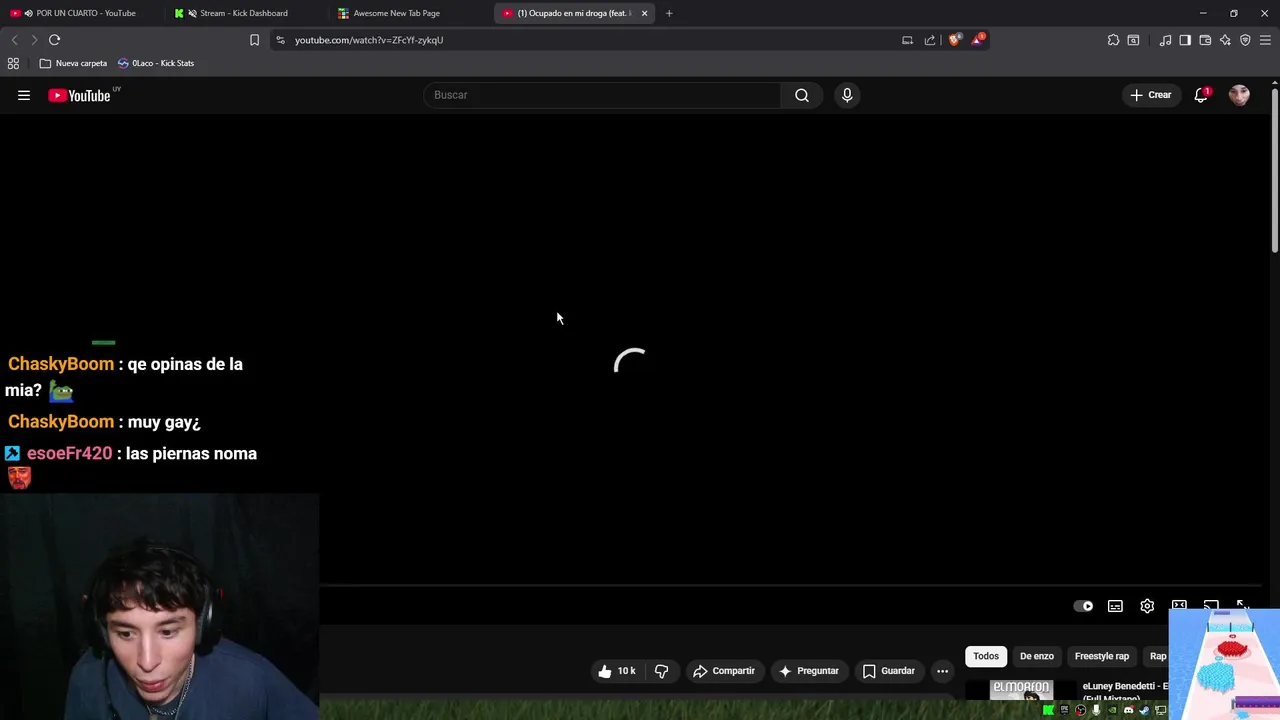Open Discord icon in system tray
This screenshot has width=1280, height=720.
(1129, 710)
